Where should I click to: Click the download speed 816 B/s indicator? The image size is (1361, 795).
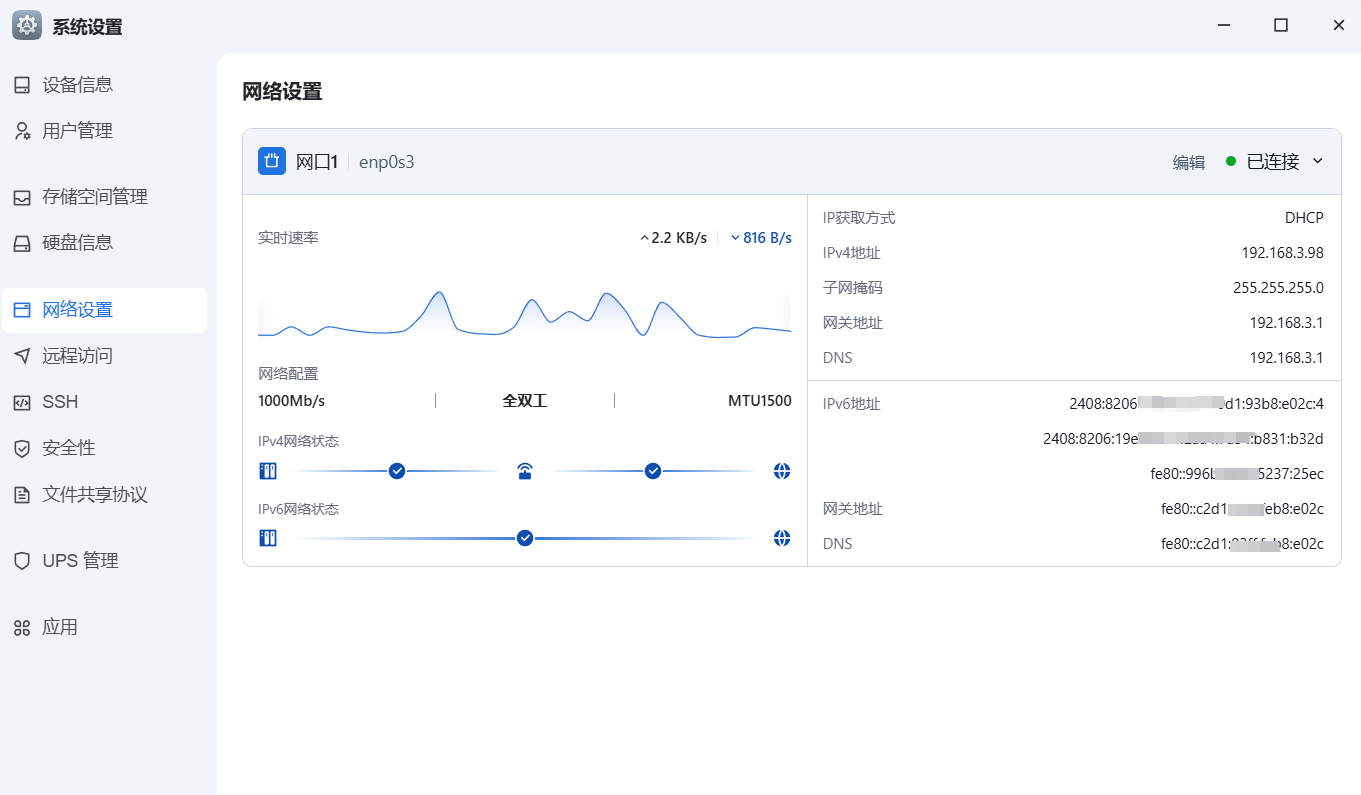761,238
